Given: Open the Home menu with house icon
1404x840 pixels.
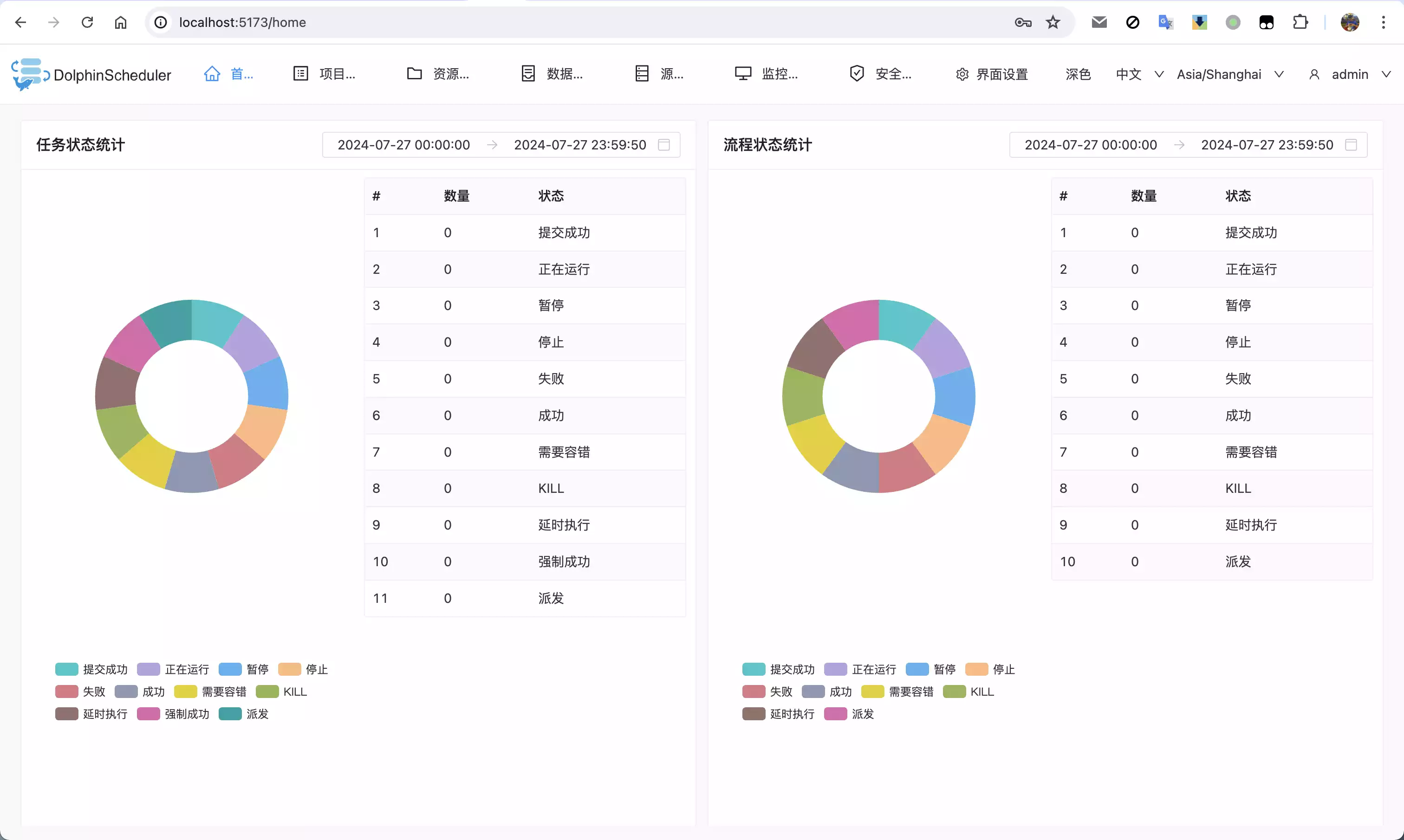Looking at the screenshot, I should (x=228, y=74).
